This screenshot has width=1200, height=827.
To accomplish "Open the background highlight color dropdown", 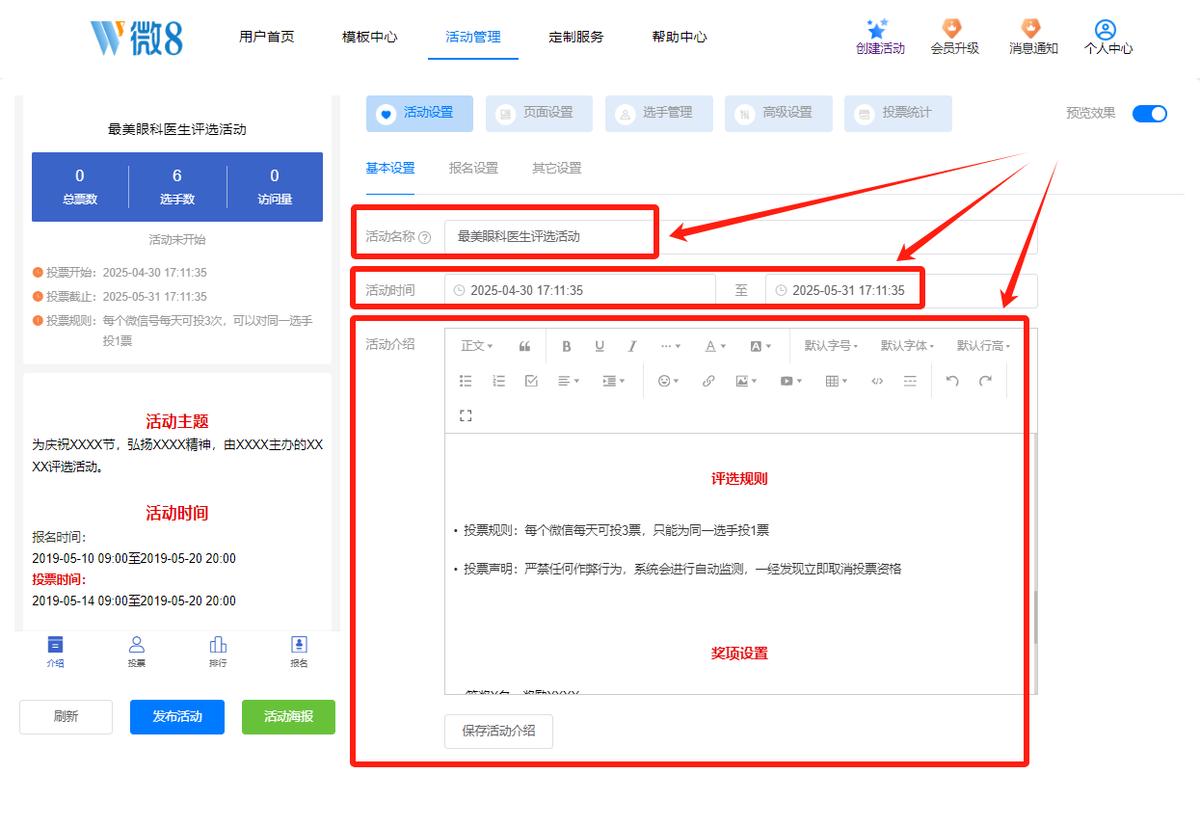I will pyautogui.click(x=760, y=346).
